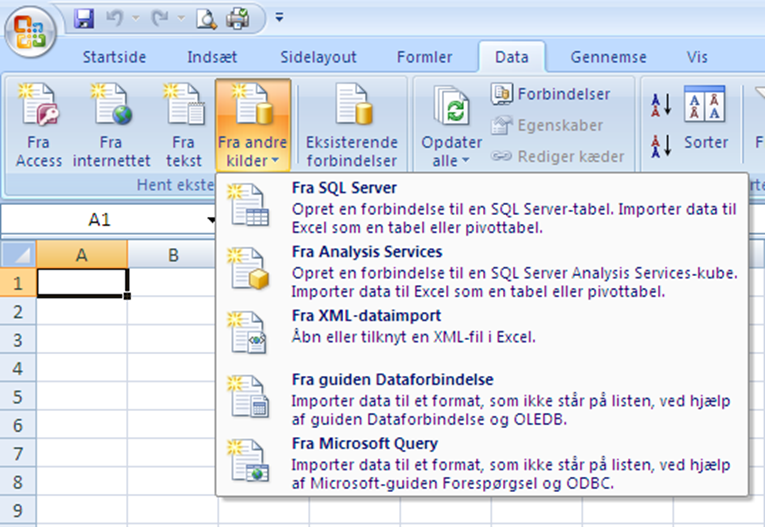Open the Sorter dialog

tap(705, 120)
